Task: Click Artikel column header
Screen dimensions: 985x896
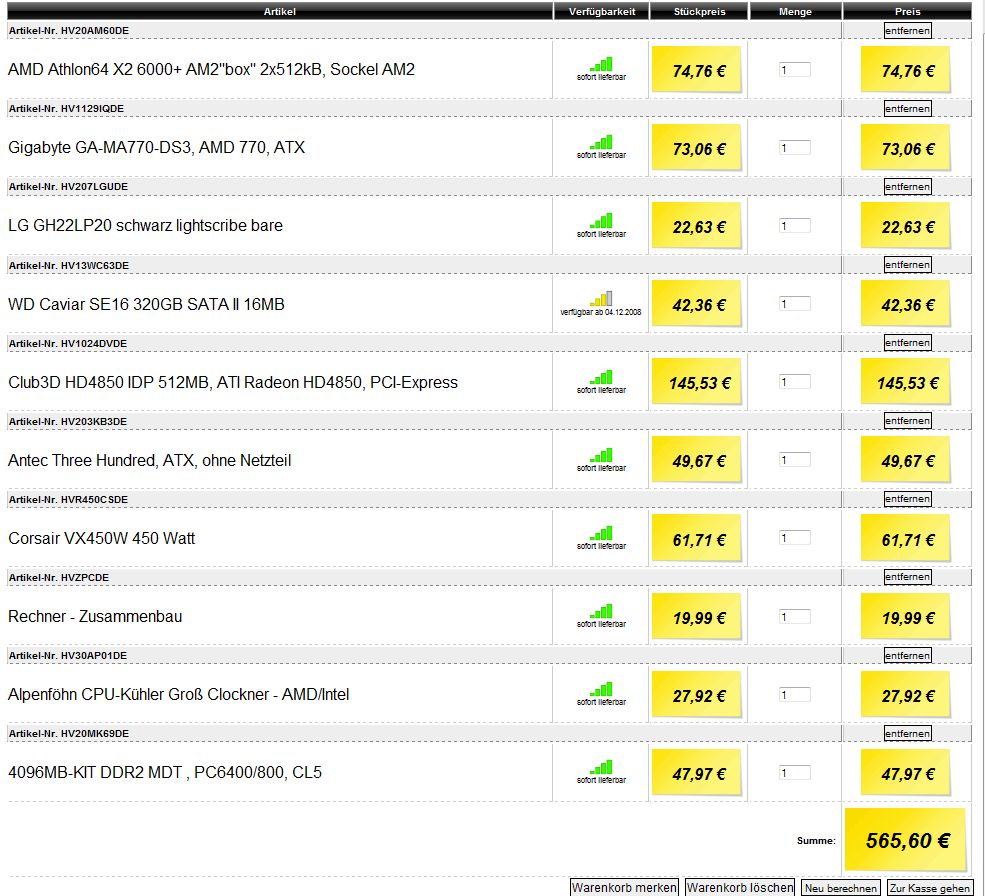Action: [280, 11]
